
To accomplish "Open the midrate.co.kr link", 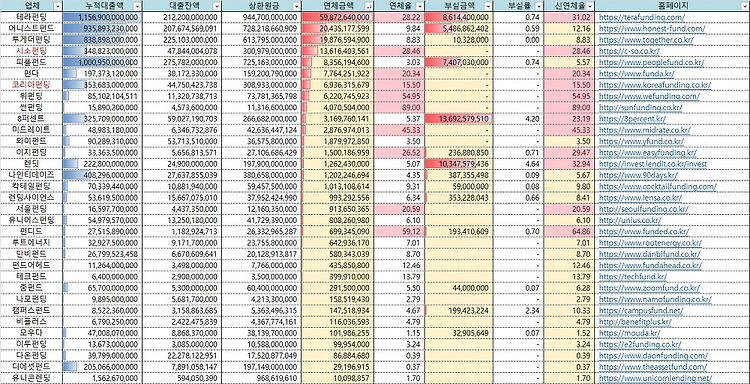I will point(645,130).
